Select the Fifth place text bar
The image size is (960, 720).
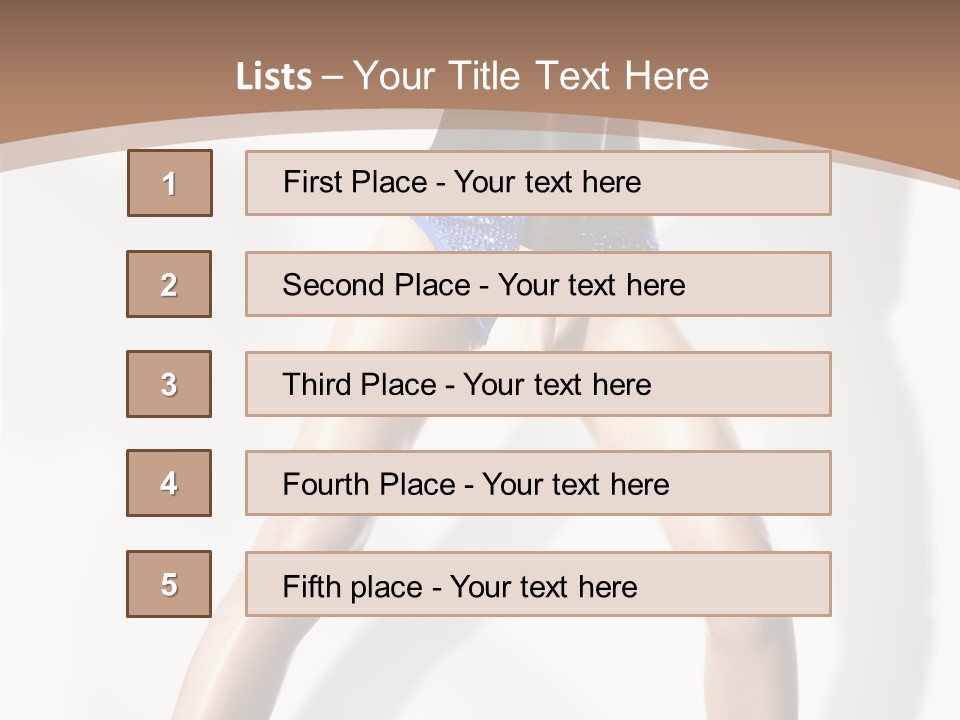tap(538, 584)
